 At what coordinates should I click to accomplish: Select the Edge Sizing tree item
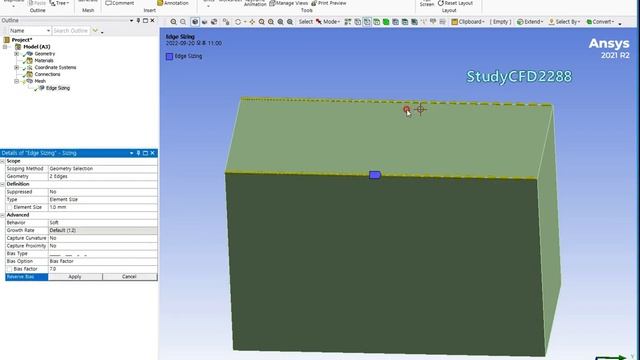[x=58, y=88]
